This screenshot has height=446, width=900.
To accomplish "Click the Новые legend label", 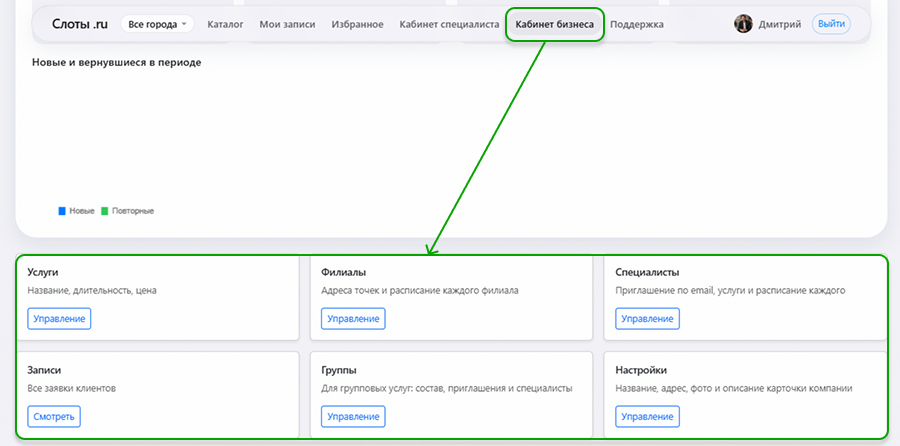I will 82,211.
